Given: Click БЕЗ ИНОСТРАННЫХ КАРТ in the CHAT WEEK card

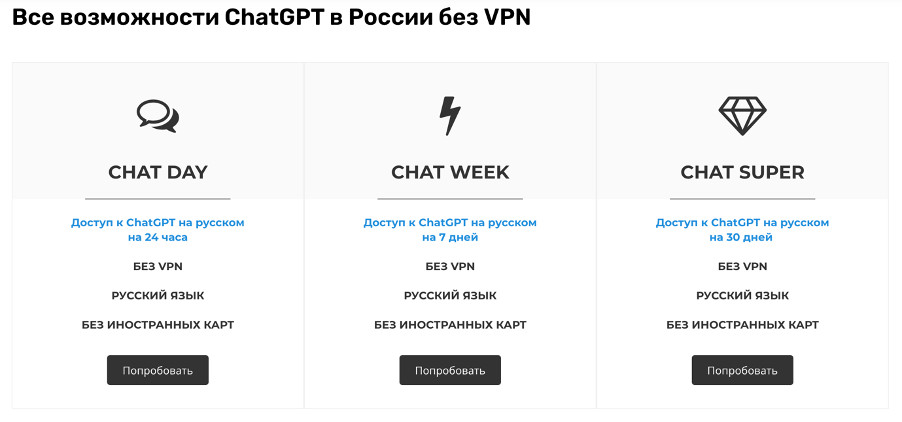Looking at the screenshot, I should point(450,324).
